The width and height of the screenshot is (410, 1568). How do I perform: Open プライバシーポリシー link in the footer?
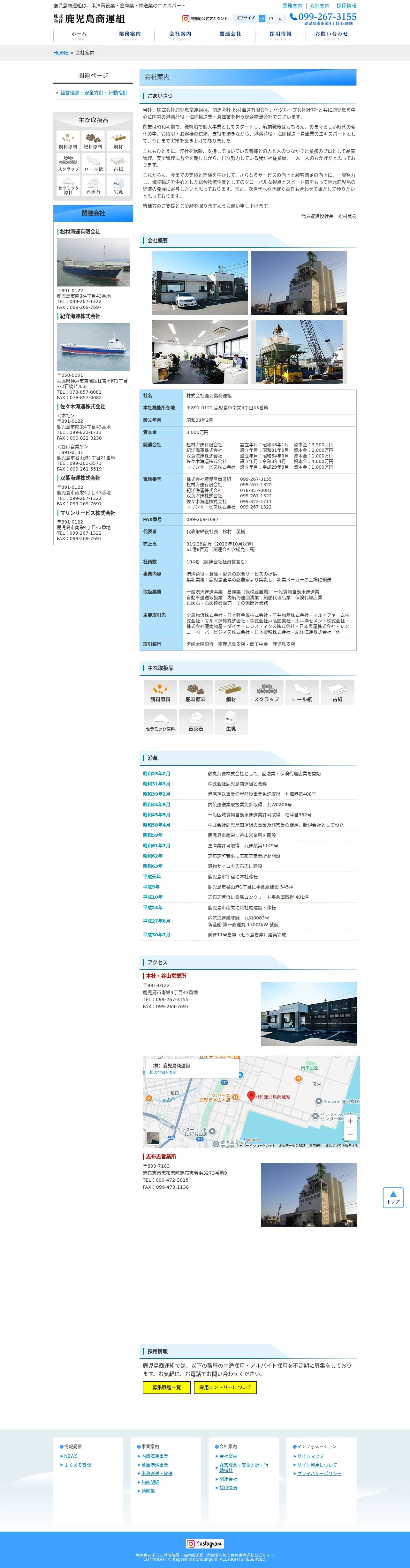click(x=319, y=1474)
